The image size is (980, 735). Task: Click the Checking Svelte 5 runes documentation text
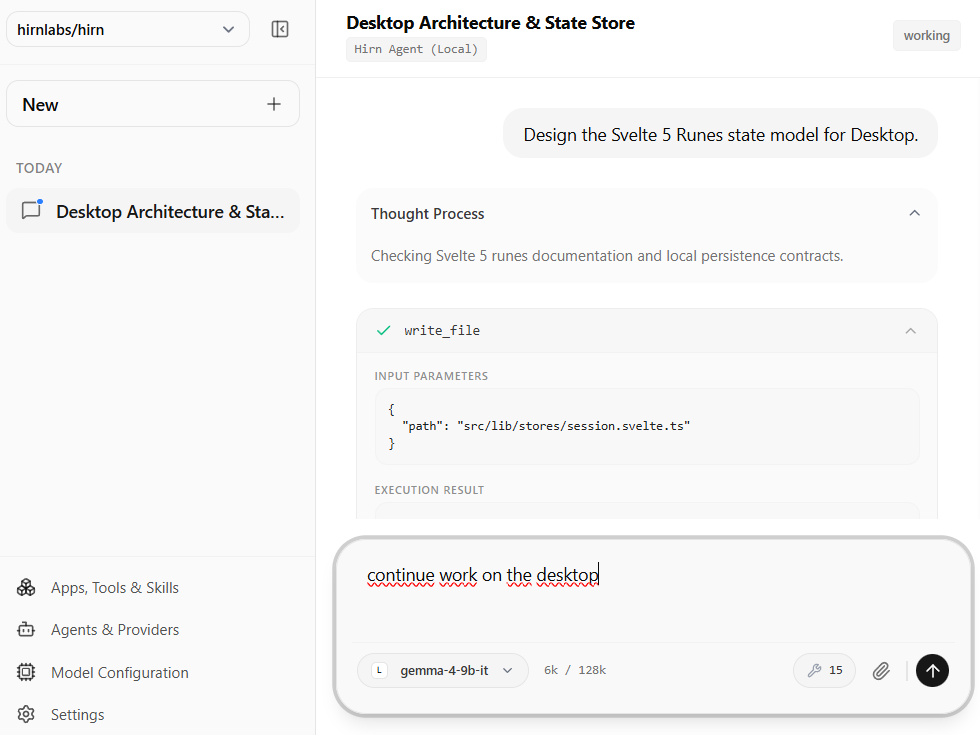(606, 256)
